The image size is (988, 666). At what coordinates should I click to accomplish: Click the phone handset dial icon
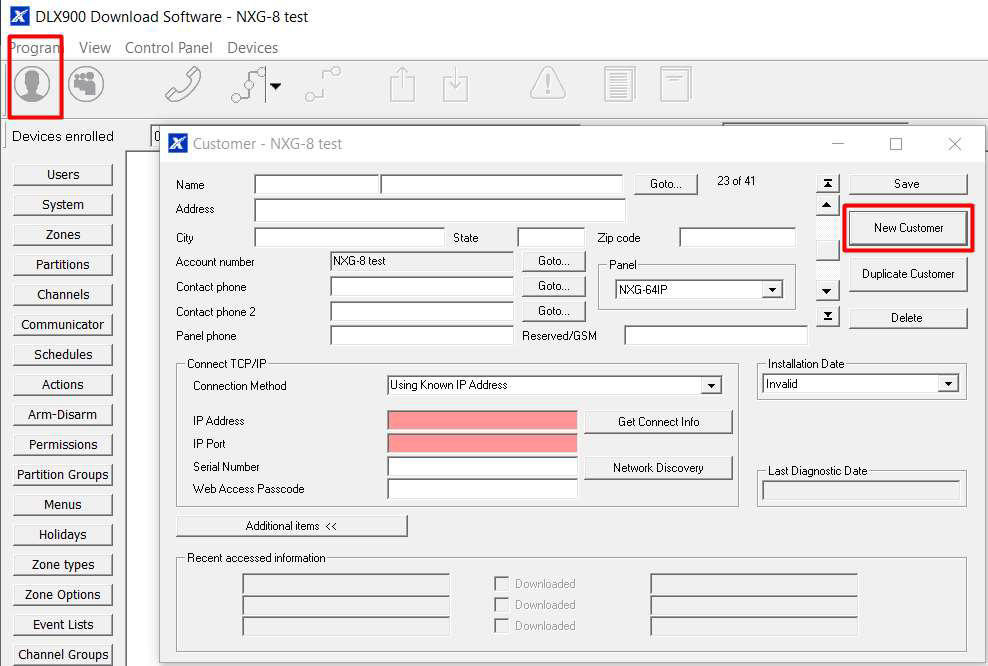tap(183, 84)
